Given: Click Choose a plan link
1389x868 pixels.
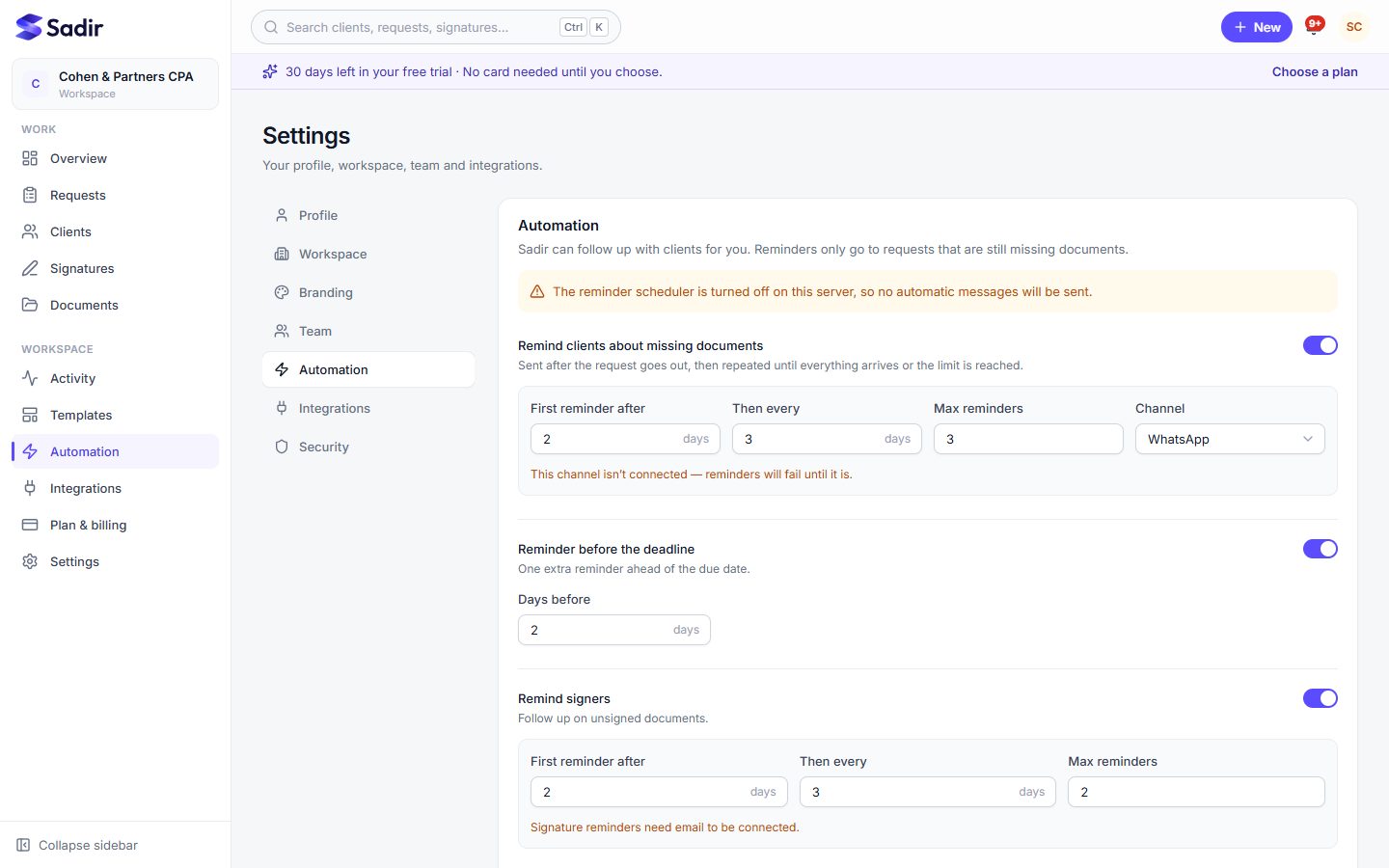Looking at the screenshot, I should tap(1315, 71).
